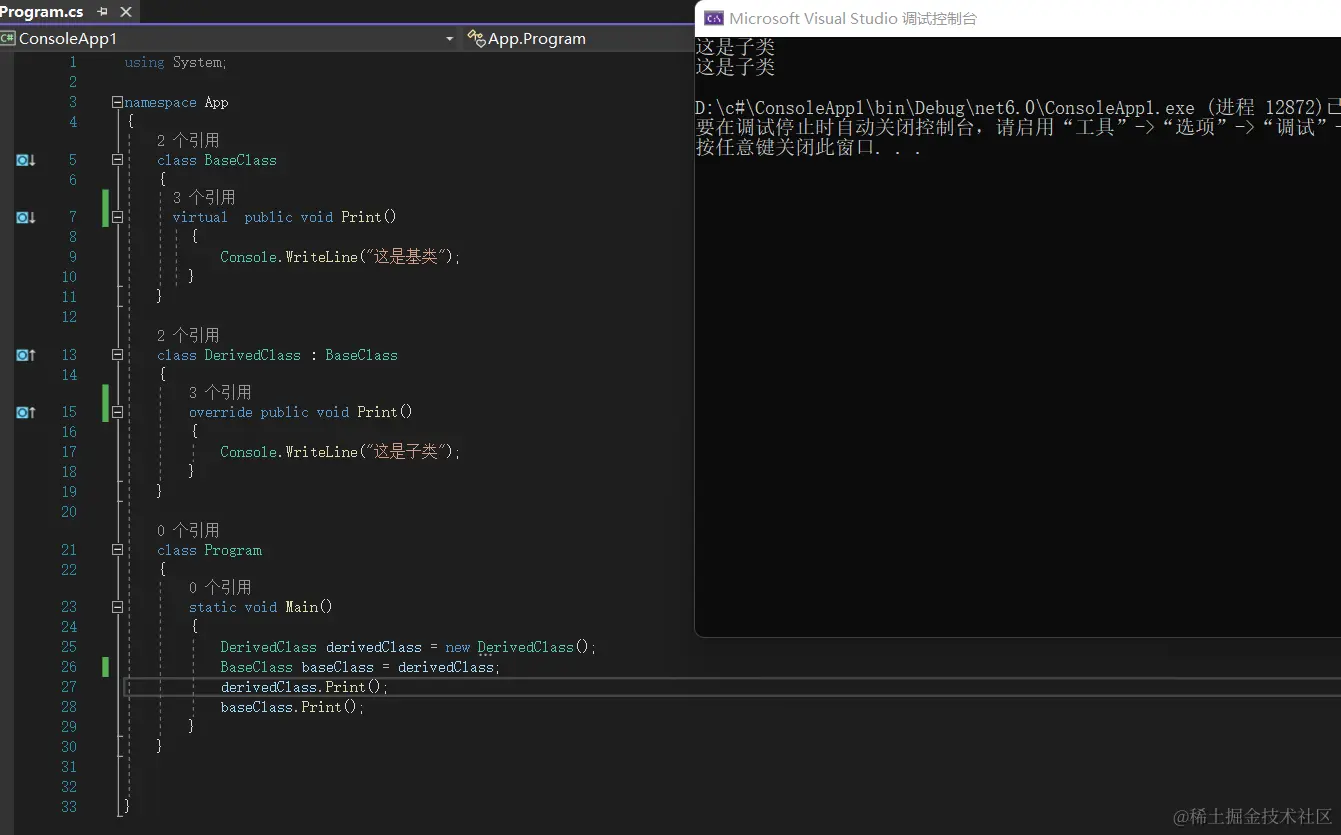Click the 'using System;' statement
Viewport: 1341px width, 835px height.
point(176,62)
